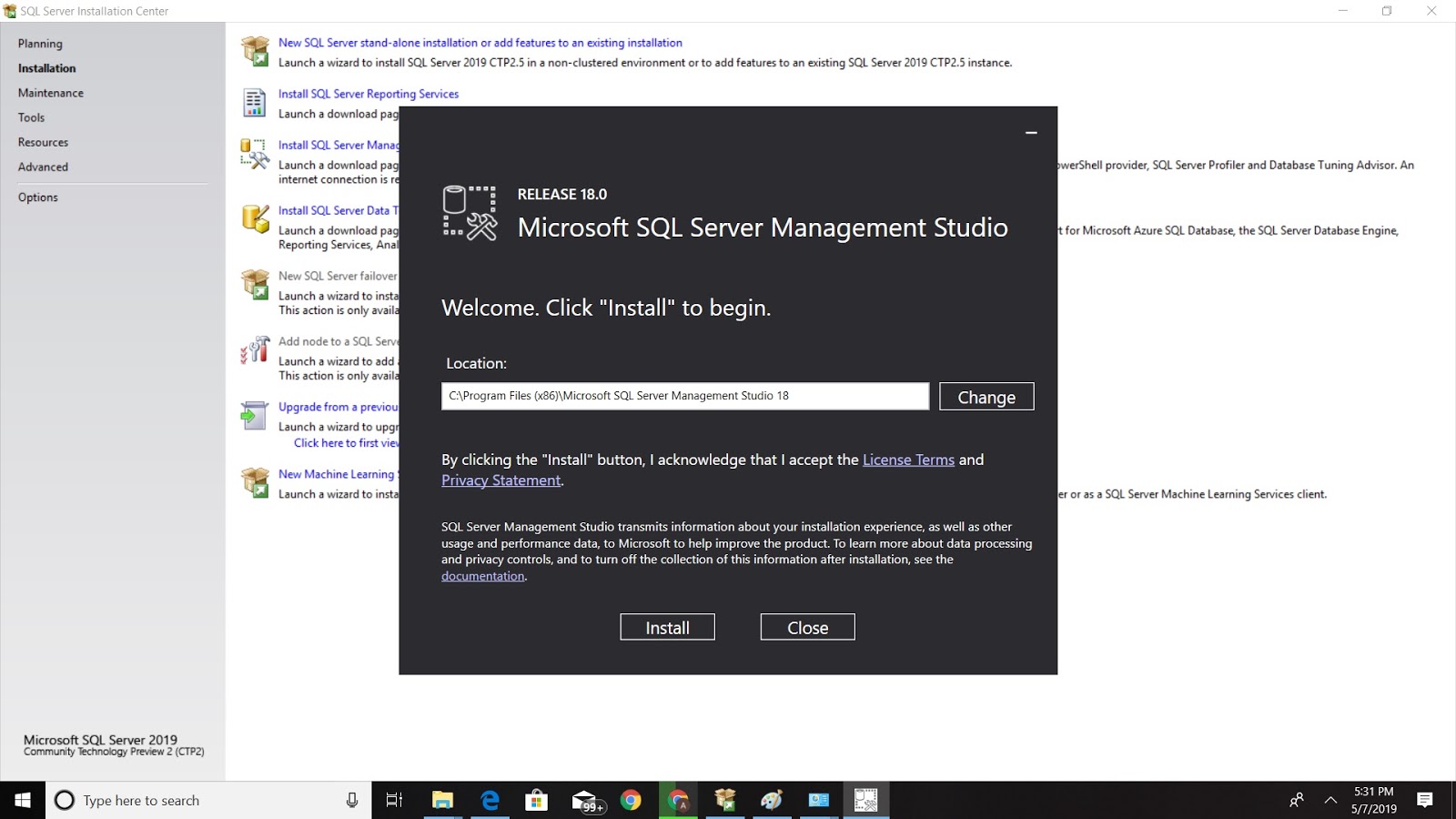This screenshot has height=819, width=1456.
Task: Open the Tools section
Action: coord(31,117)
